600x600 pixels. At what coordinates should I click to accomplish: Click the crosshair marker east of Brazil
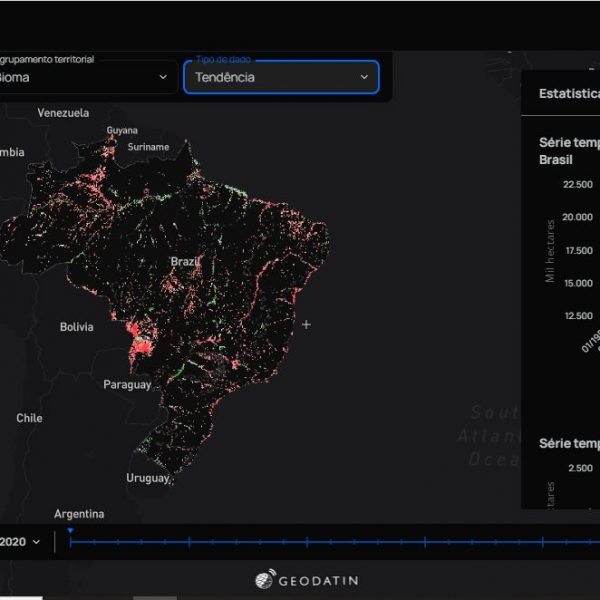click(x=306, y=324)
